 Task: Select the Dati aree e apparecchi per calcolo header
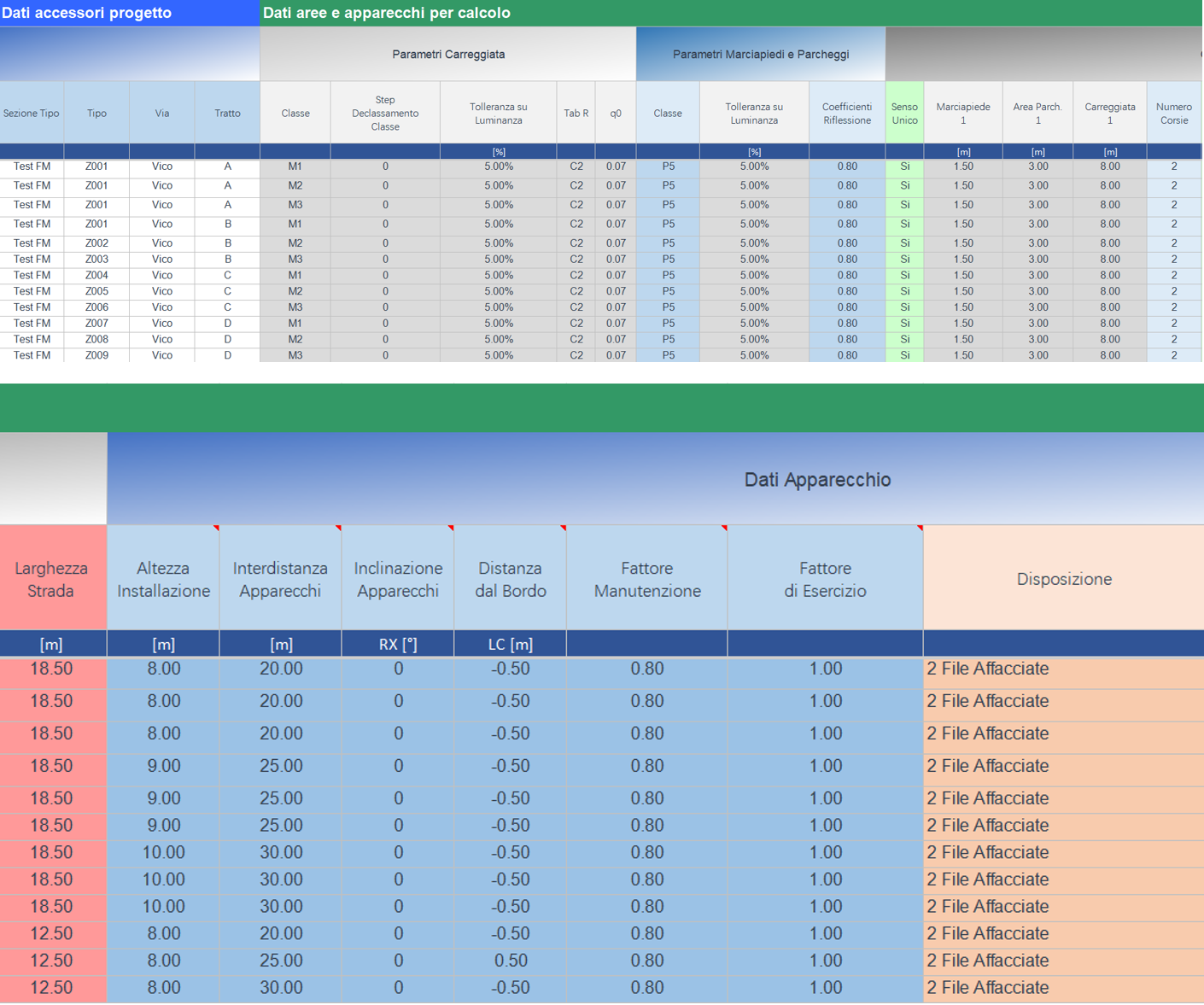point(387,13)
